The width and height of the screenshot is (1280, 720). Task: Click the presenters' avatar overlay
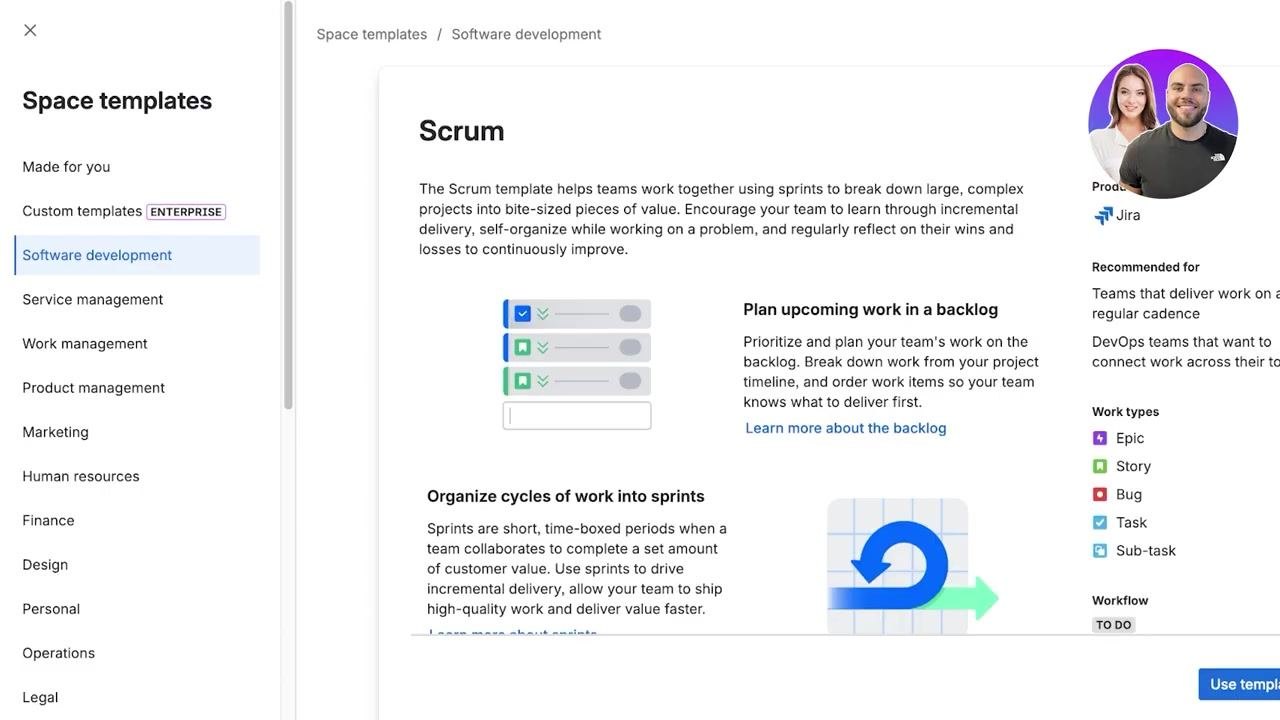[x=1163, y=124]
